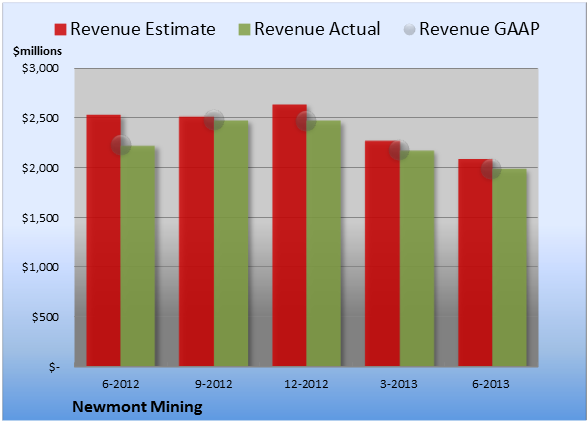This screenshot has height=422, width=588.
Task: Click the '12-2012' quarter label
Action: [x=306, y=384]
